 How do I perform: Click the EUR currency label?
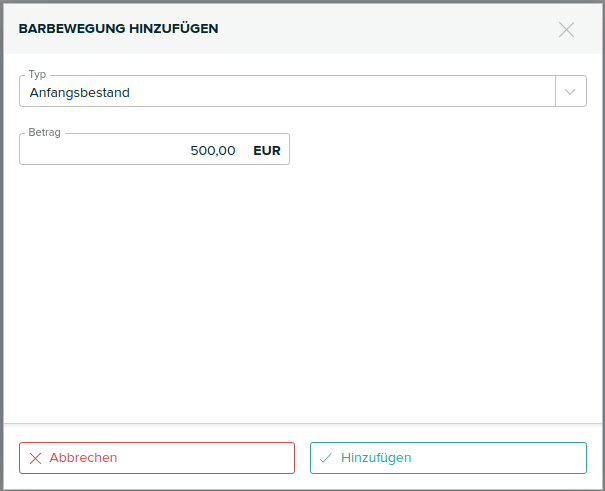[x=267, y=151]
